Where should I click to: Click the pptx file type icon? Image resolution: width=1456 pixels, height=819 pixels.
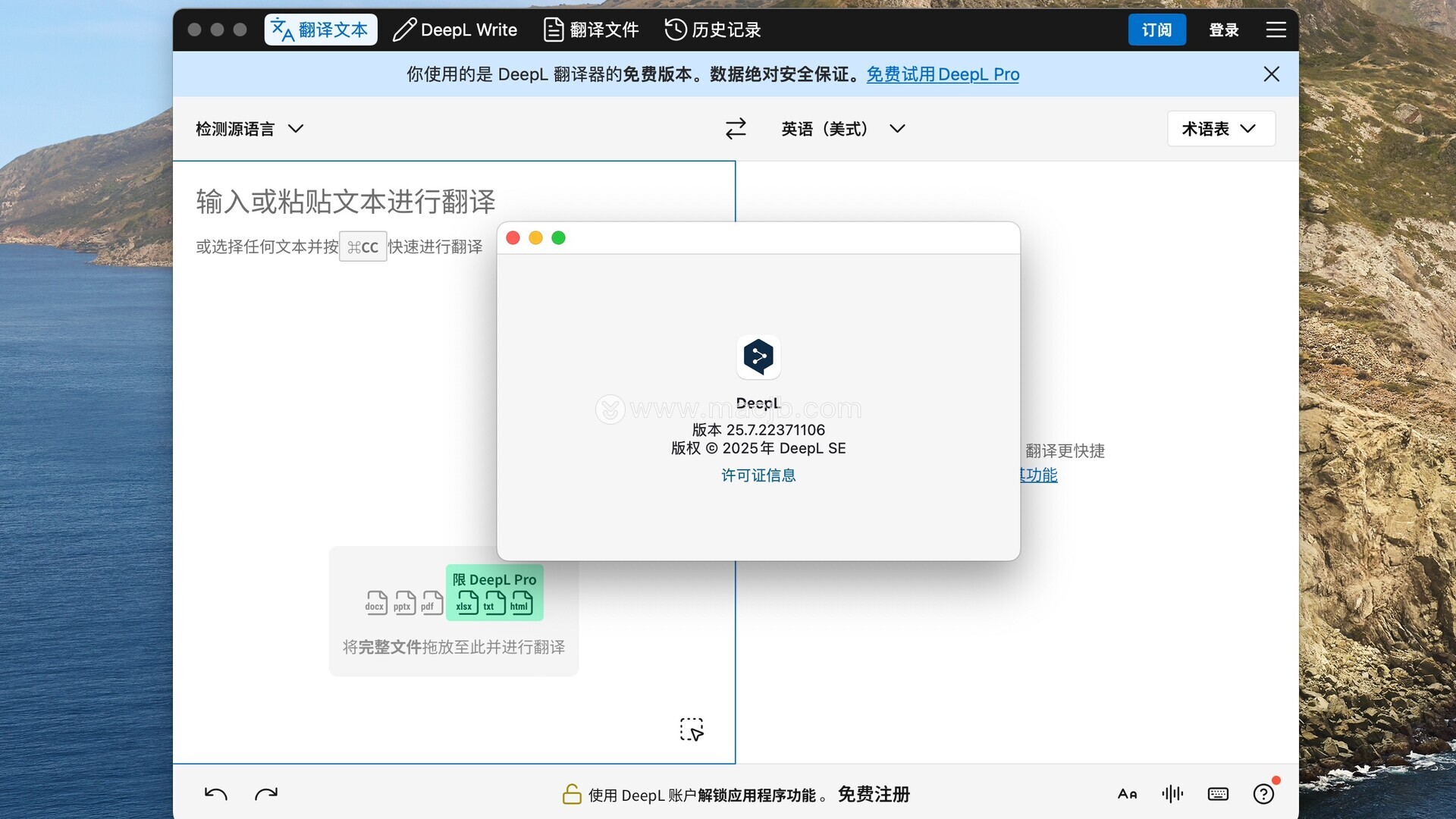(x=403, y=603)
